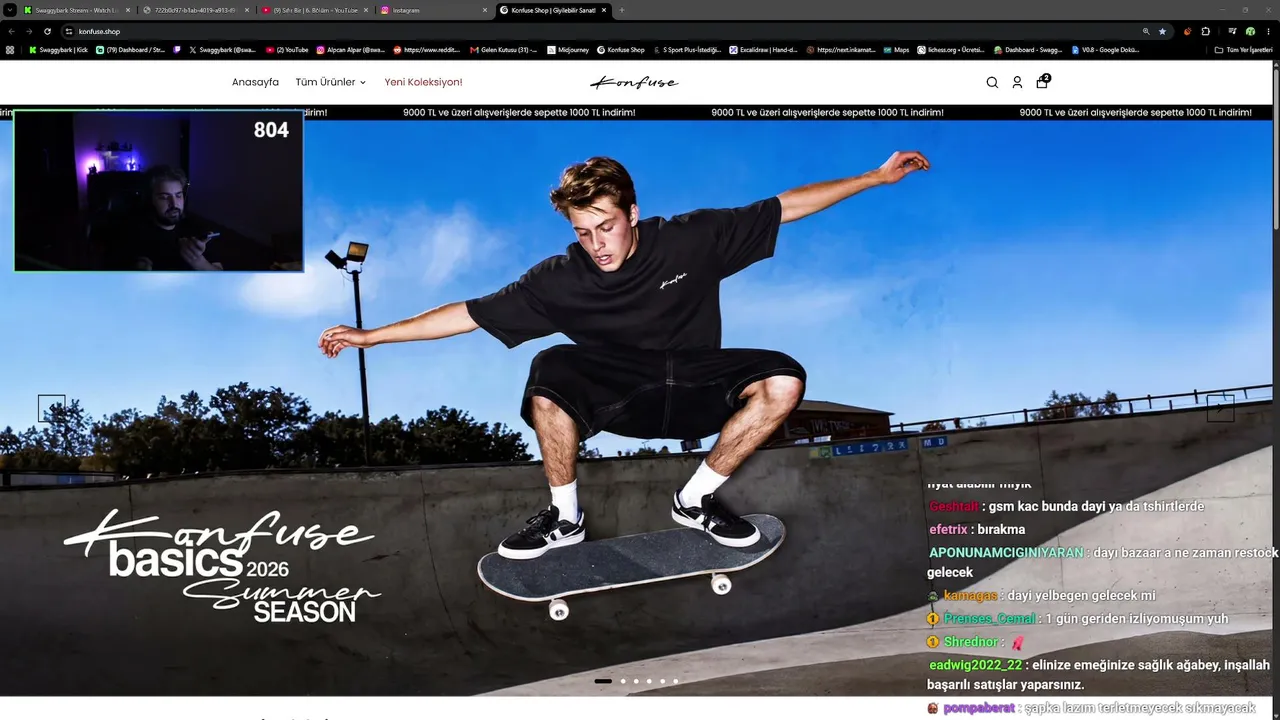The image size is (1280, 720).
Task: Click the browser back arrow
Action: [x=11, y=31]
